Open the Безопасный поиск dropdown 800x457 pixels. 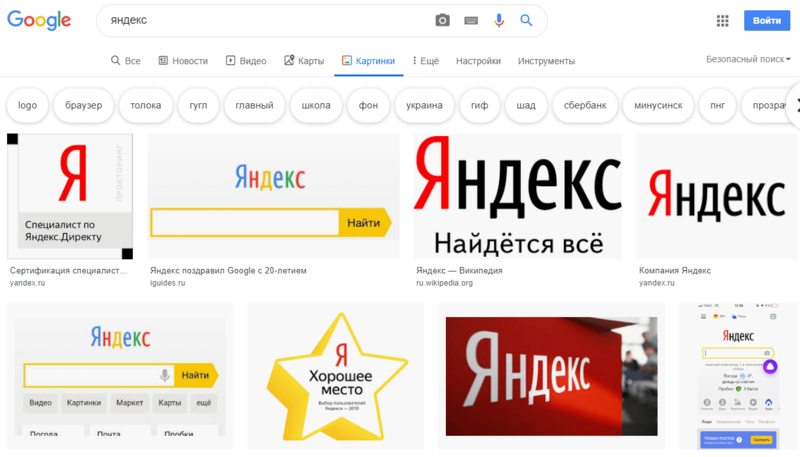(748, 59)
